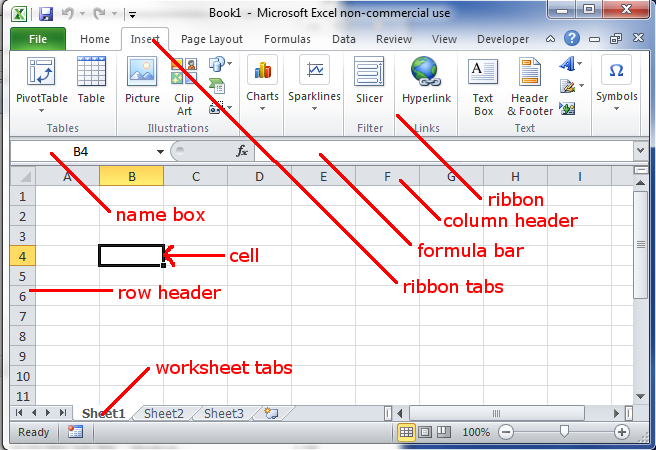The image size is (656, 450).
Task: Open the Symbols menu
Action: (x=617, y=83)
